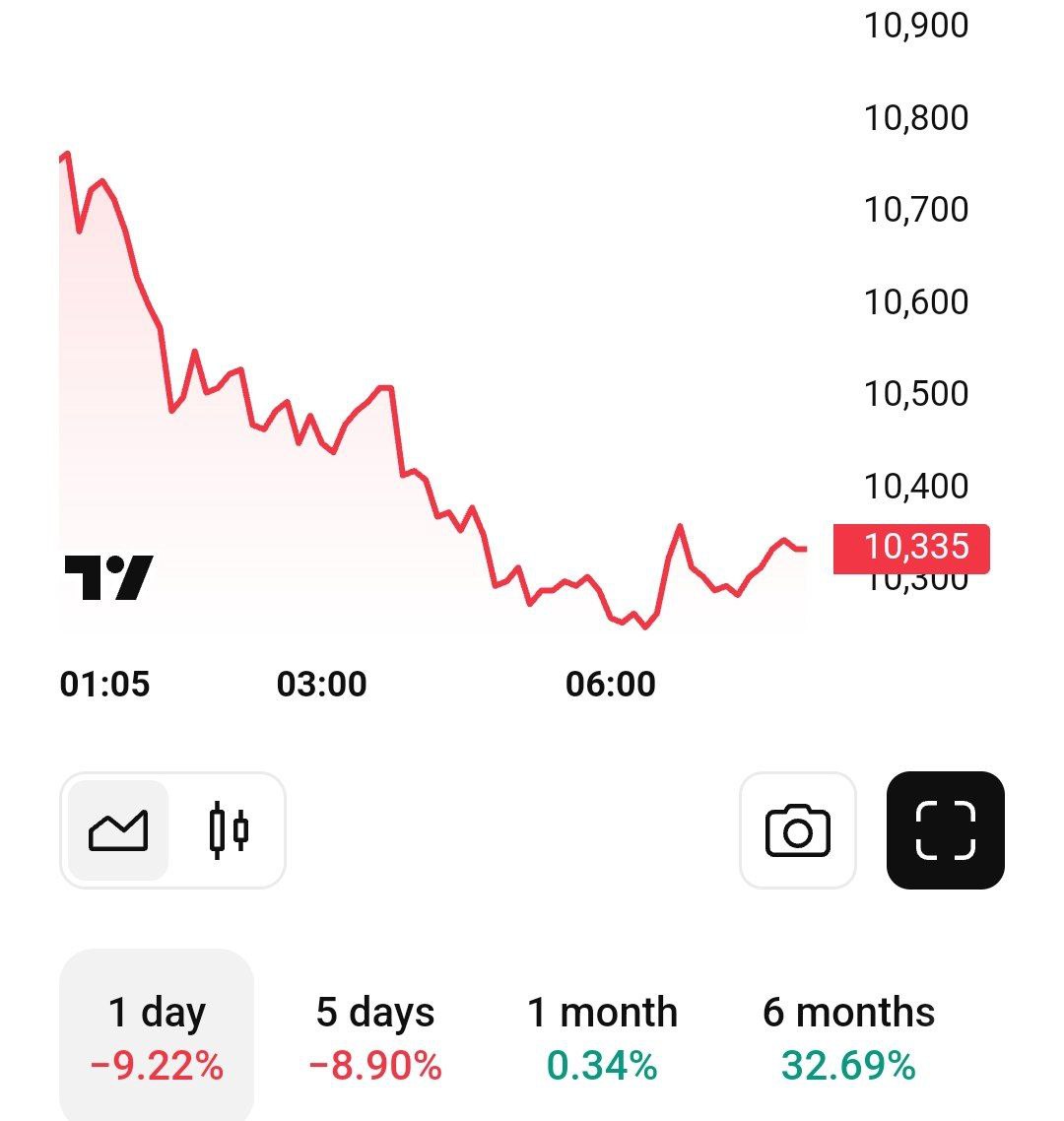Click the 32.69% six-month change value
Screen dimensions: 1064x1121
tap(848, 1066)
